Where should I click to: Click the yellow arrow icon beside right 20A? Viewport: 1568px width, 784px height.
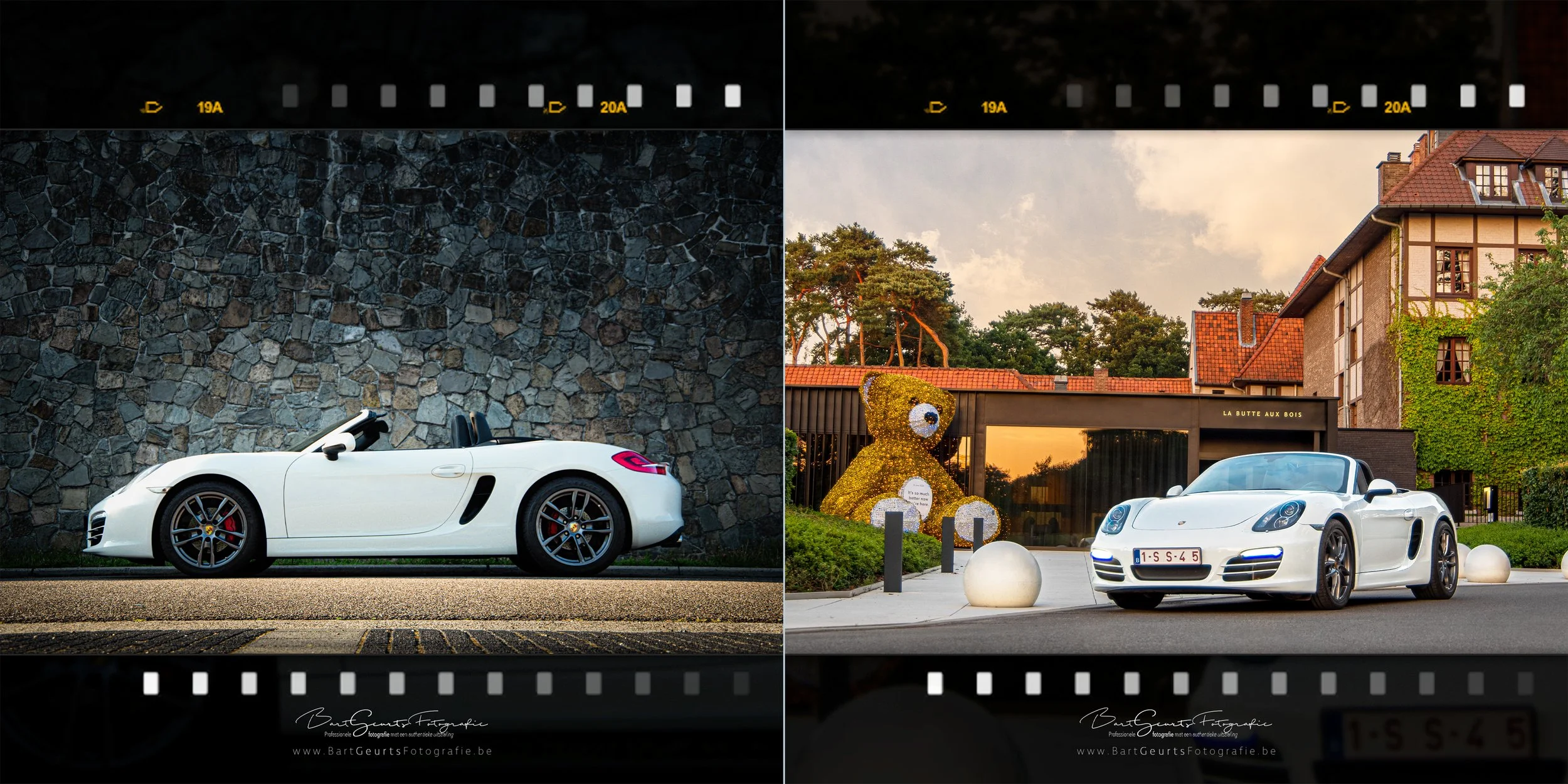[1339, 108]
